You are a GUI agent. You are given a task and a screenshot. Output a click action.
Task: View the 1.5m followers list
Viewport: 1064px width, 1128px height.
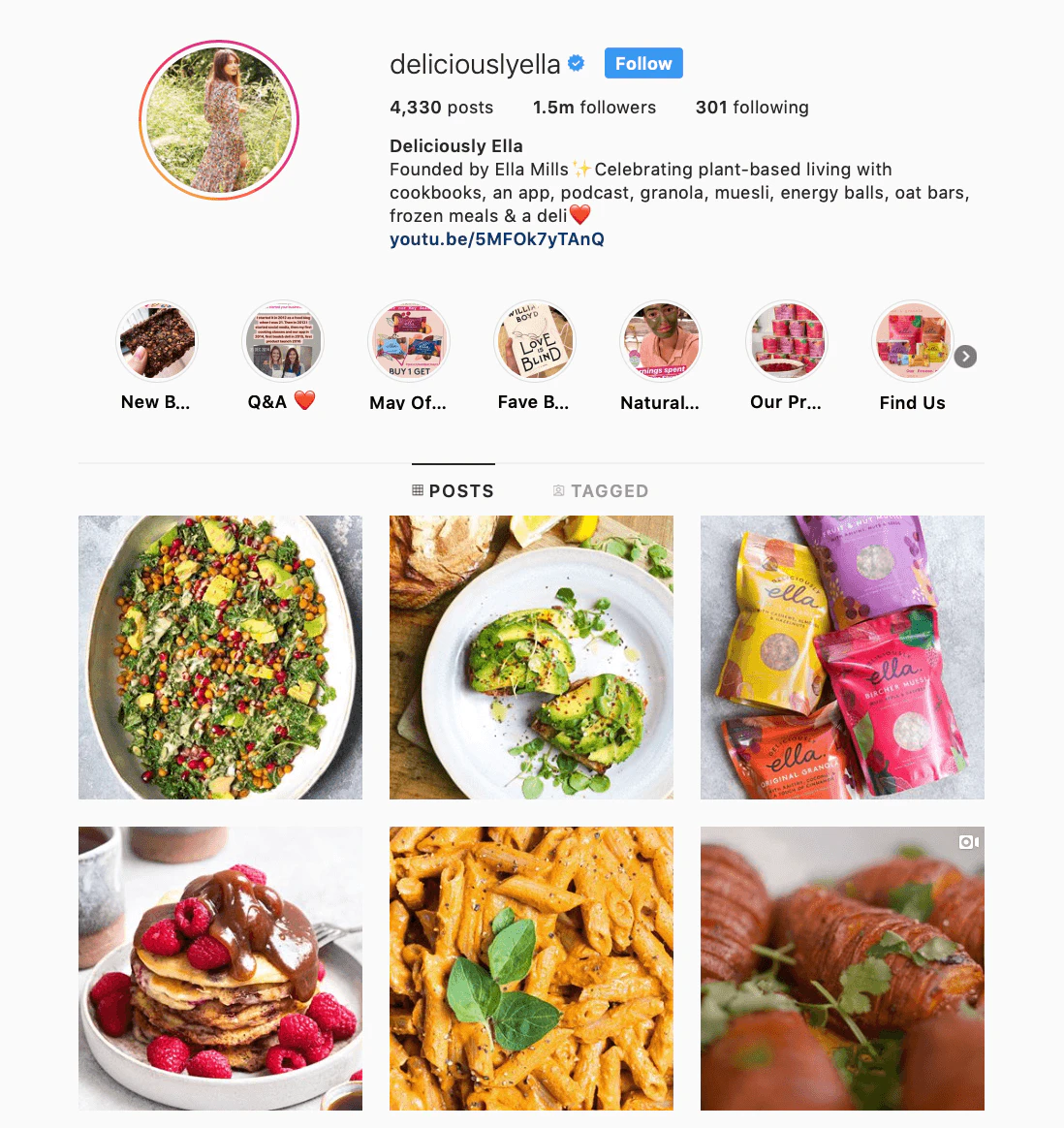(x=594, y=108)
